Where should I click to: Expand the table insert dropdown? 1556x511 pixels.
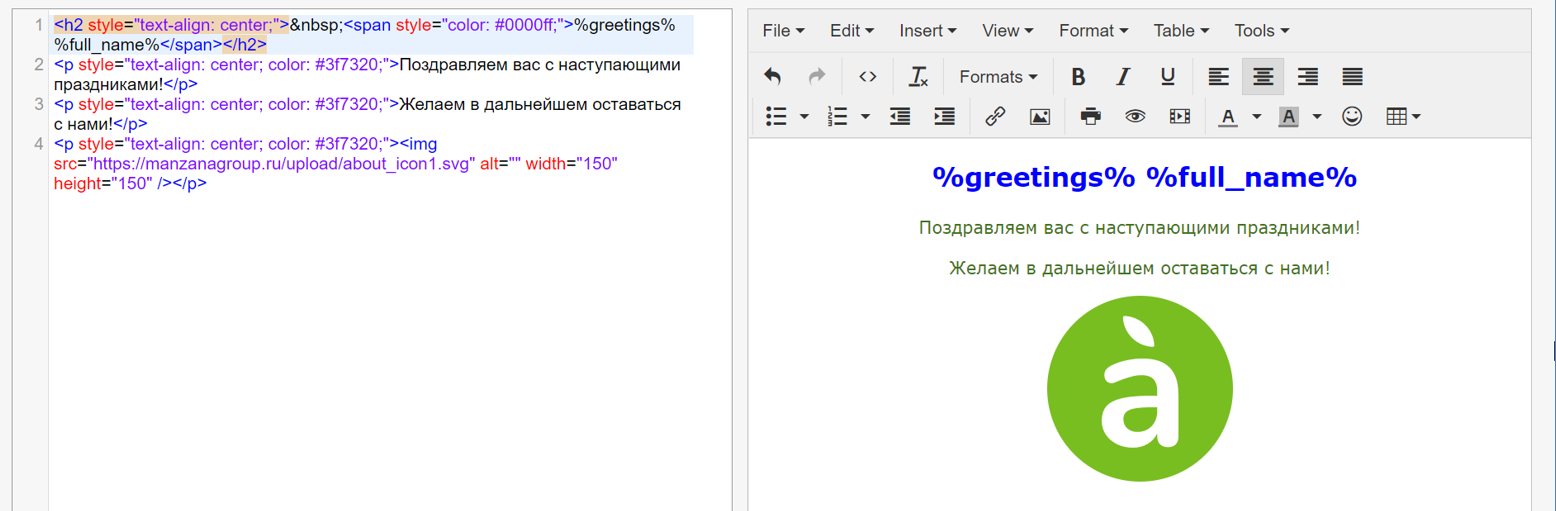click(1404, 117)
